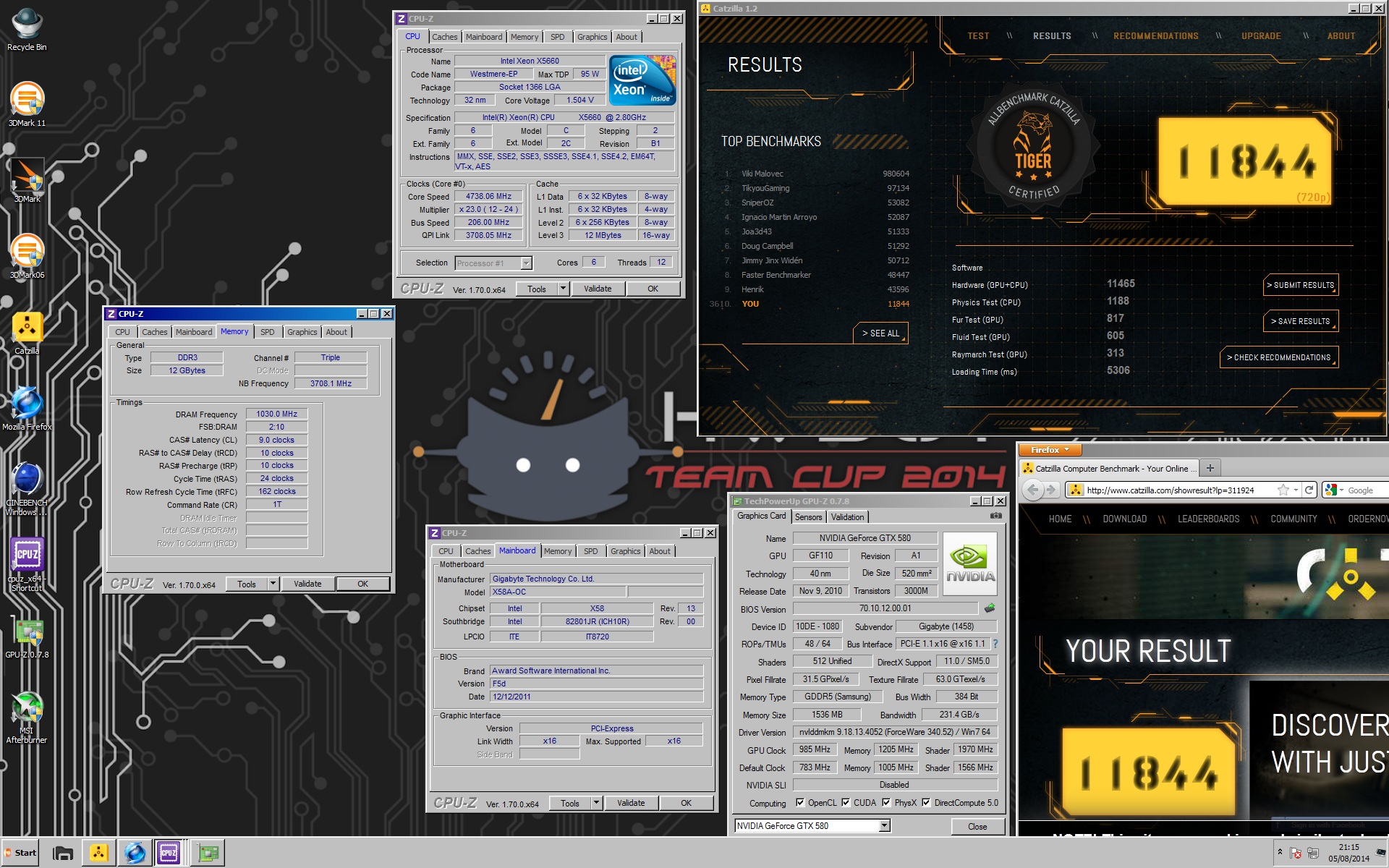Select the 3DMark 11 desktop shortcut
The width and height of the screenshot is (1389, 868).
(x=27, y=105)
